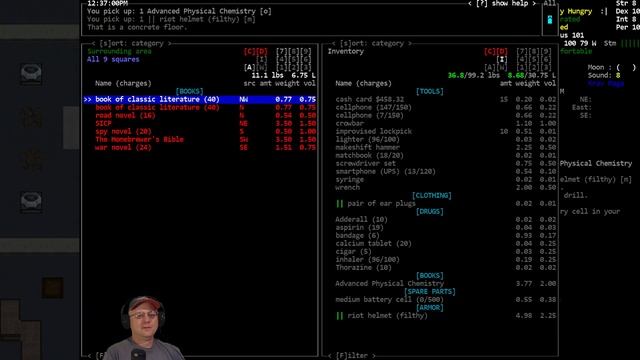Select war novel (24)

tap(200, 147)
